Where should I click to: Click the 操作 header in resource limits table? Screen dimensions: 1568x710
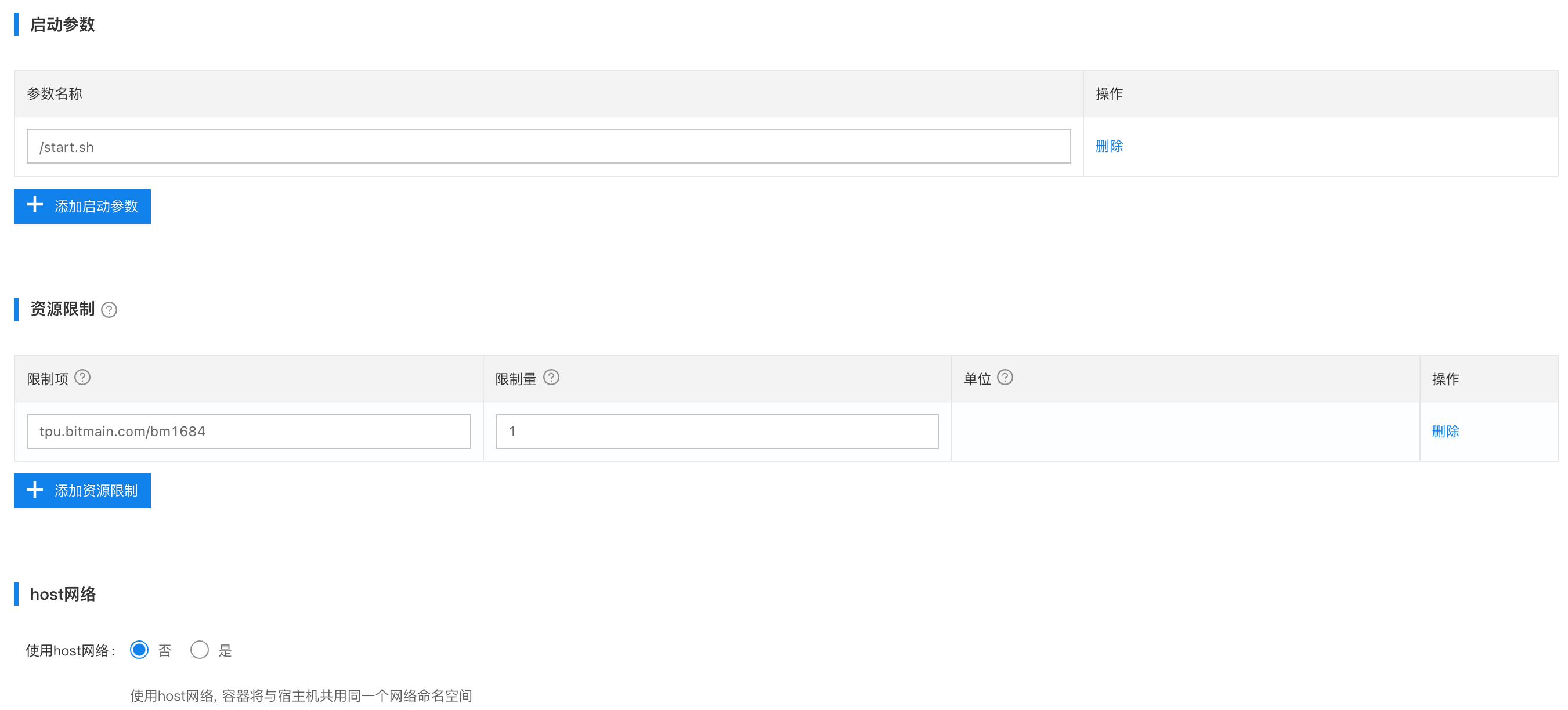tap(1445, 379)
